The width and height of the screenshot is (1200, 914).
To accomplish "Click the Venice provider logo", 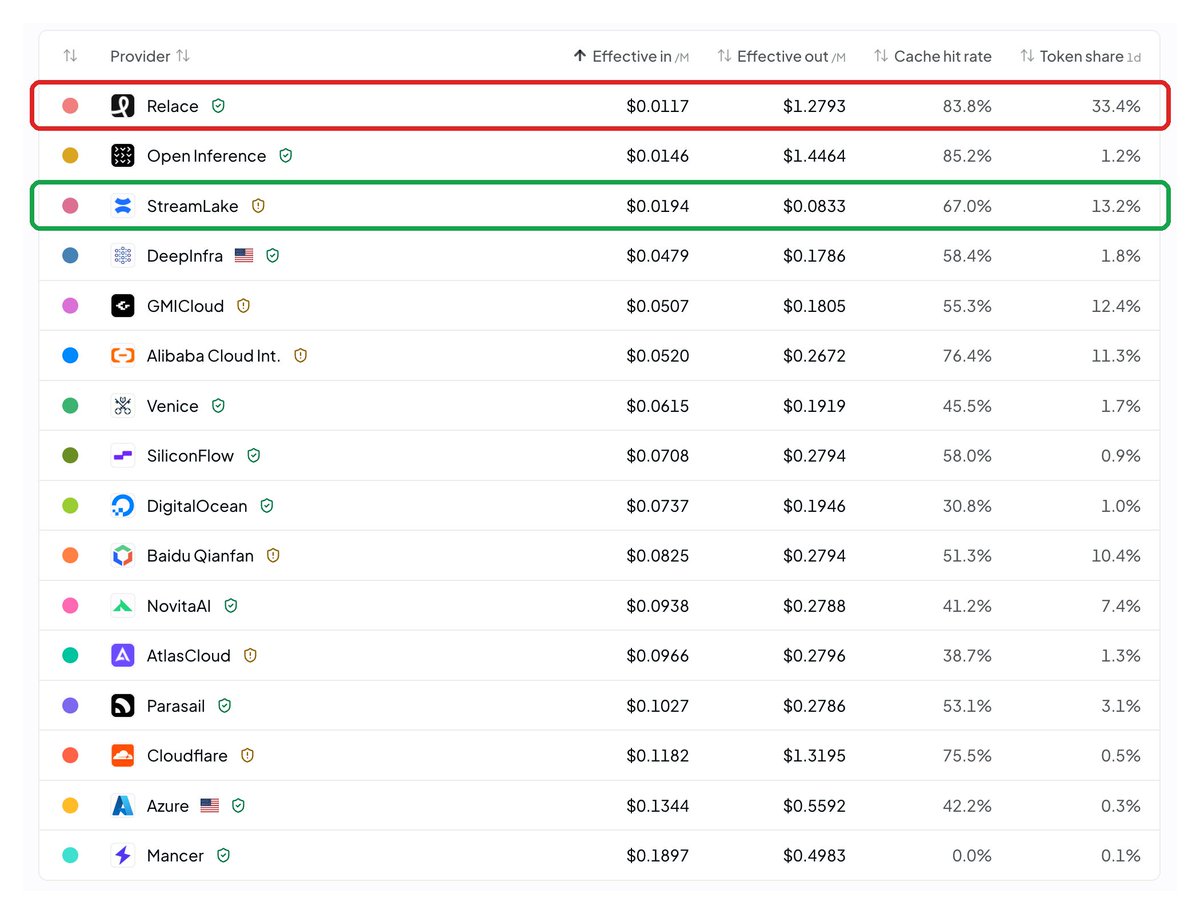I will click(x=122, y=406).
